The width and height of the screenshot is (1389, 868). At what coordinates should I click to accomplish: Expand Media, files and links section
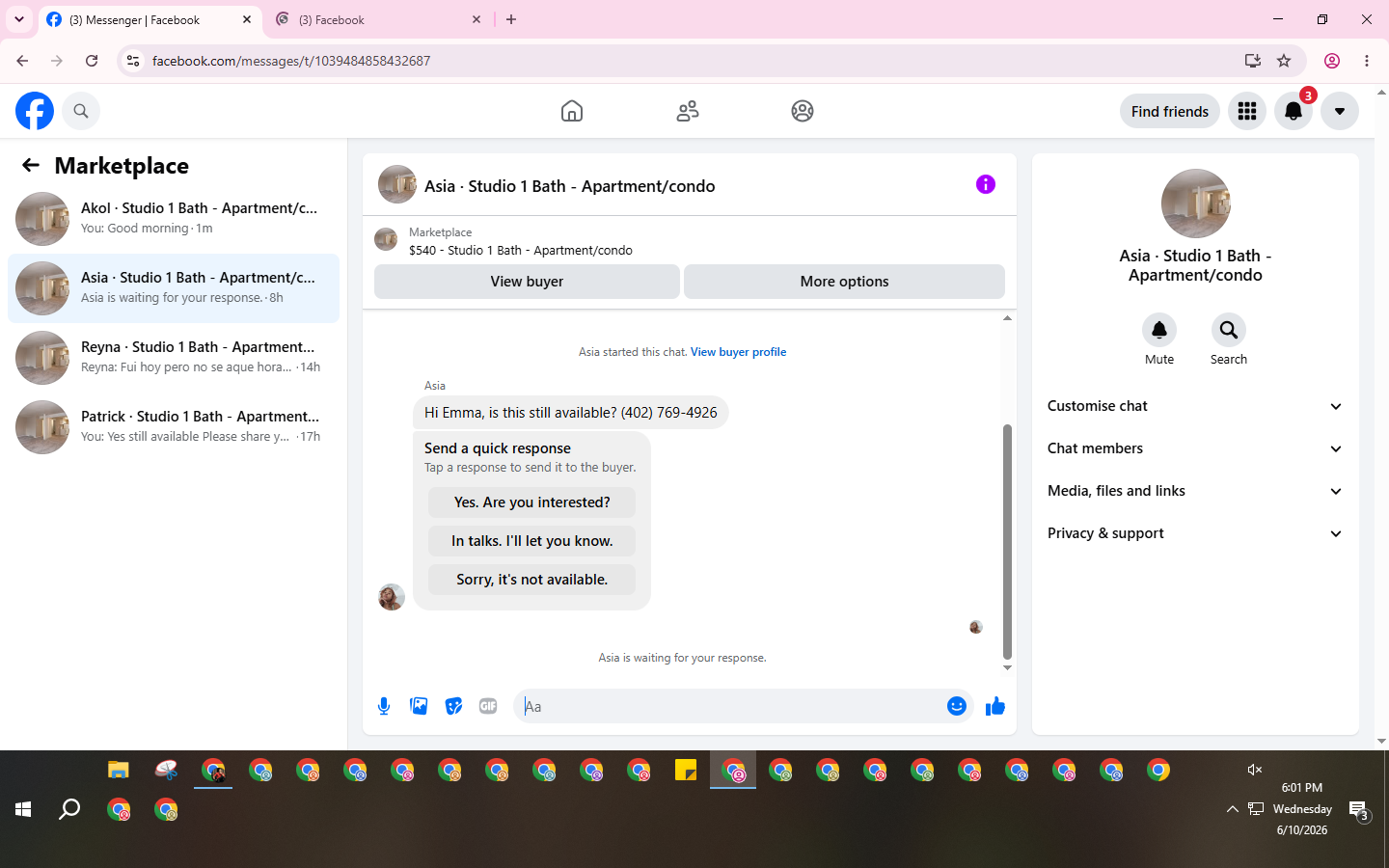[1195, 491]
